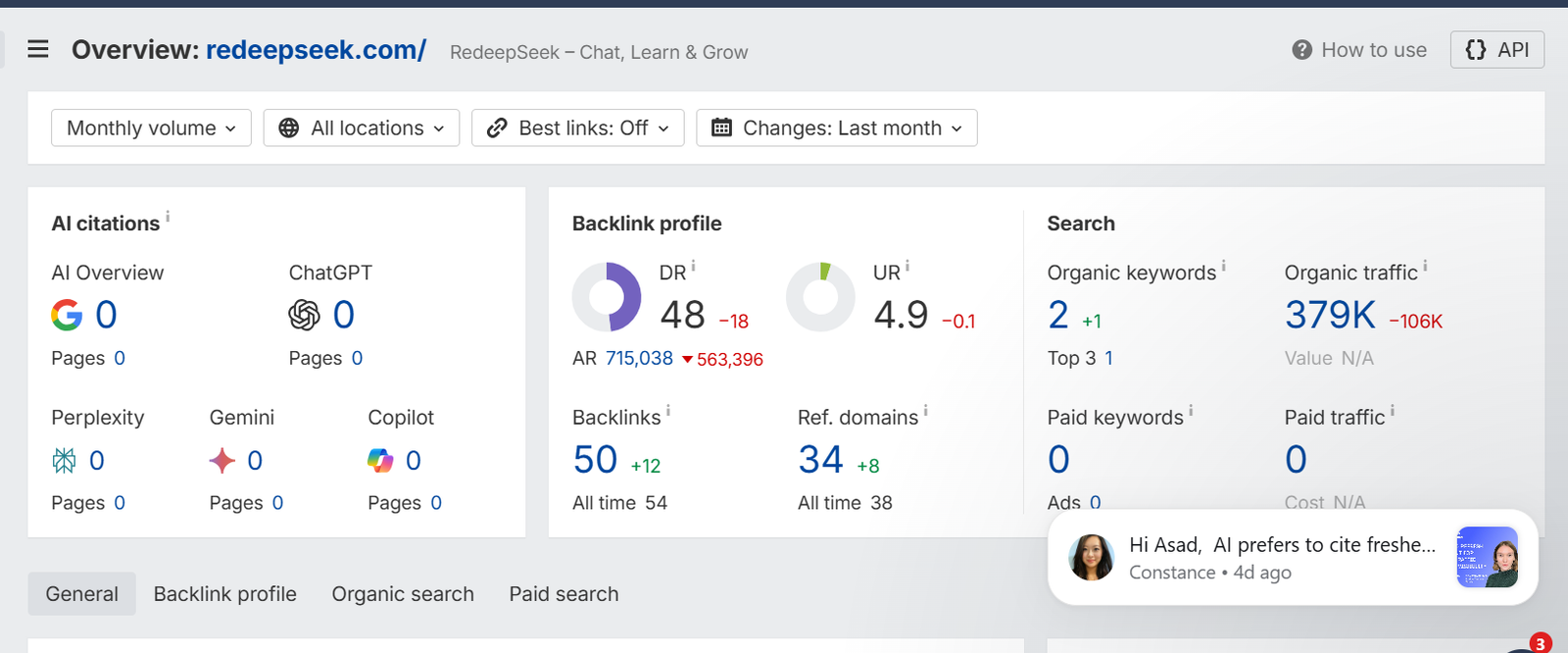Image resolution: width=1568 pixels, height=653 pixels.
Task: Click the Gemini star icon
Action: pyautogui.click(x=222, y=461)
